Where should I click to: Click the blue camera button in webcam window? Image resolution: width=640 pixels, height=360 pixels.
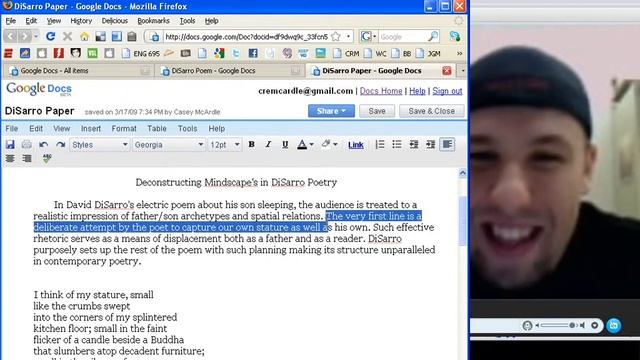[613, 325]
